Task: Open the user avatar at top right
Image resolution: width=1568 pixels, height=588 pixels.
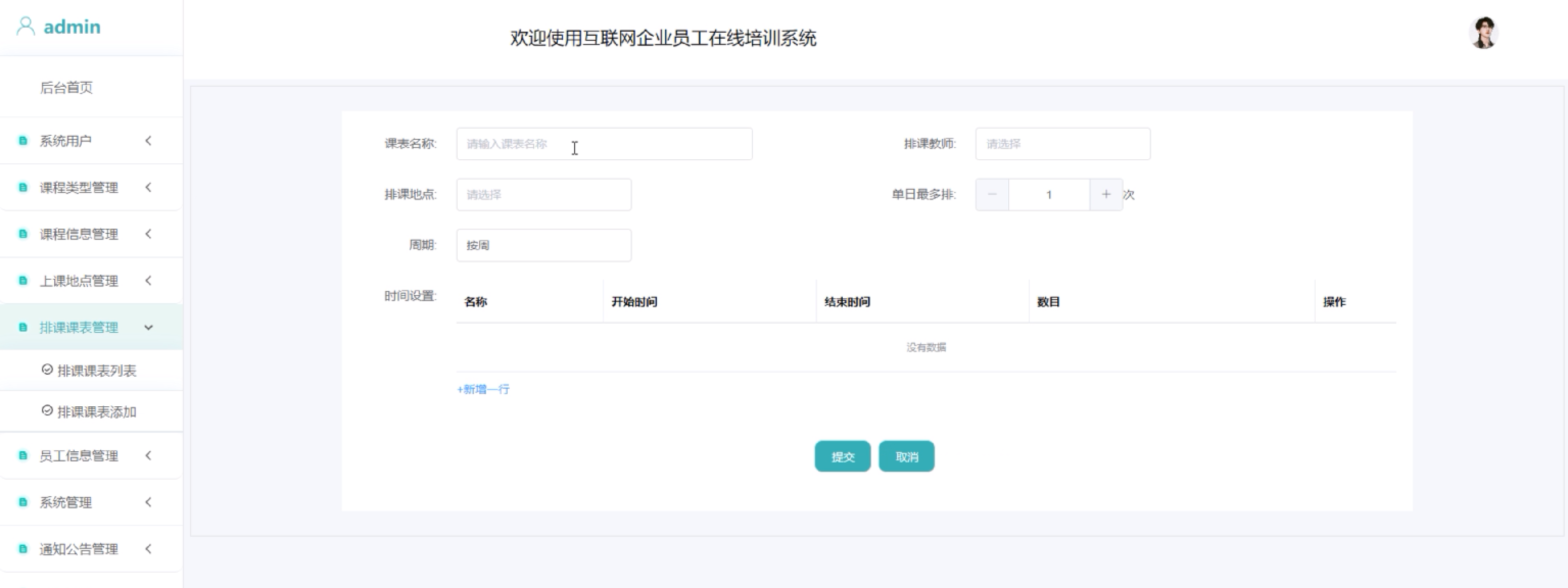Action: [x=1483, y=33]
